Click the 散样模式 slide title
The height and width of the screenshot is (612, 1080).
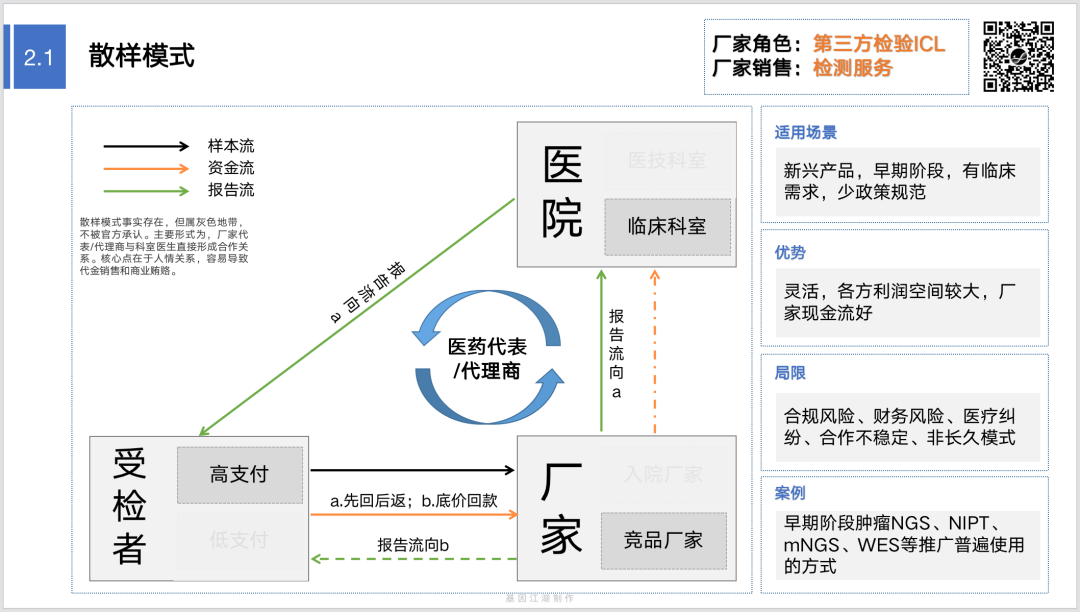(x=142, y=56)
